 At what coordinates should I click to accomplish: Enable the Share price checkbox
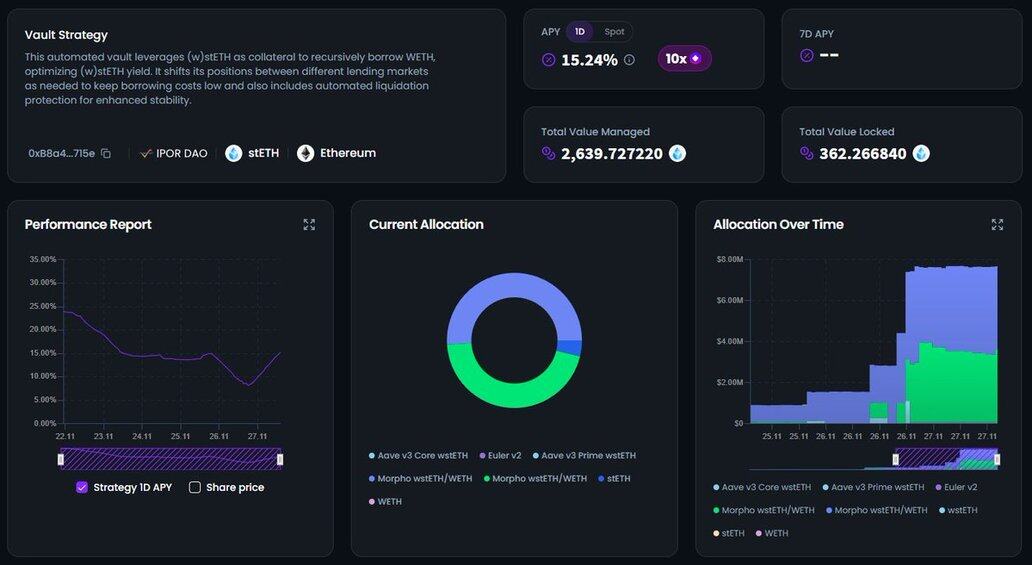click(195, 488)
